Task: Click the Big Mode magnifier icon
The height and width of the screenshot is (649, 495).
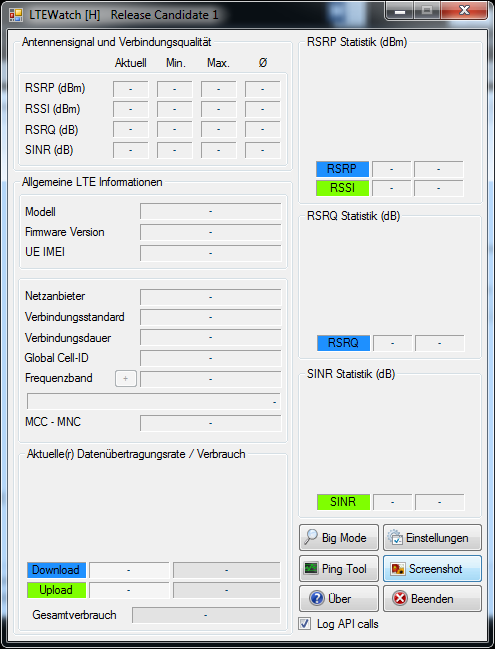Action: pos(310,537)
